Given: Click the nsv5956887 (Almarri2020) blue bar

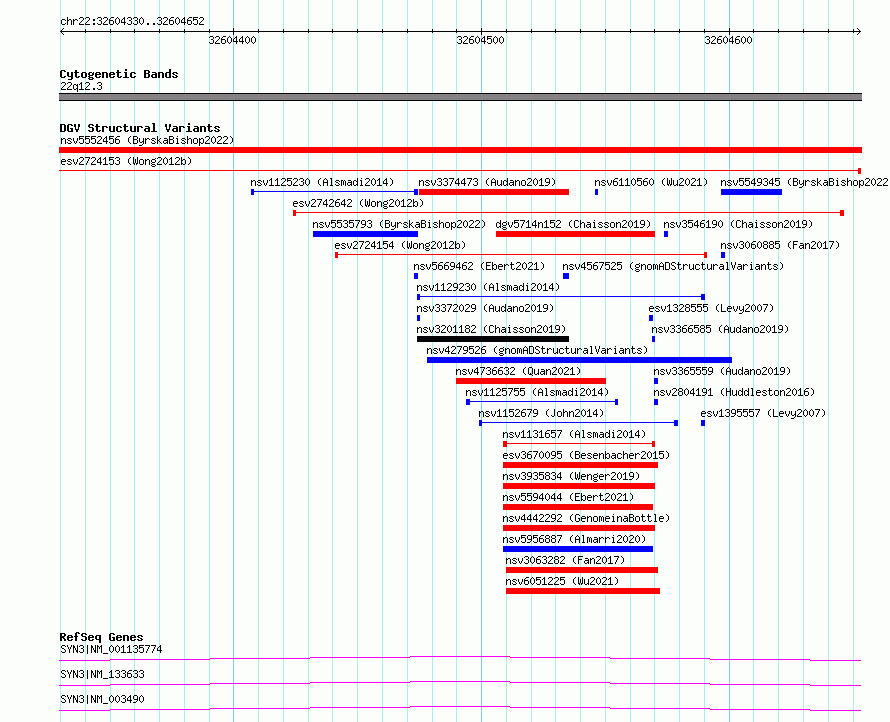Looking at the screenshot, I should pos(578,549).
